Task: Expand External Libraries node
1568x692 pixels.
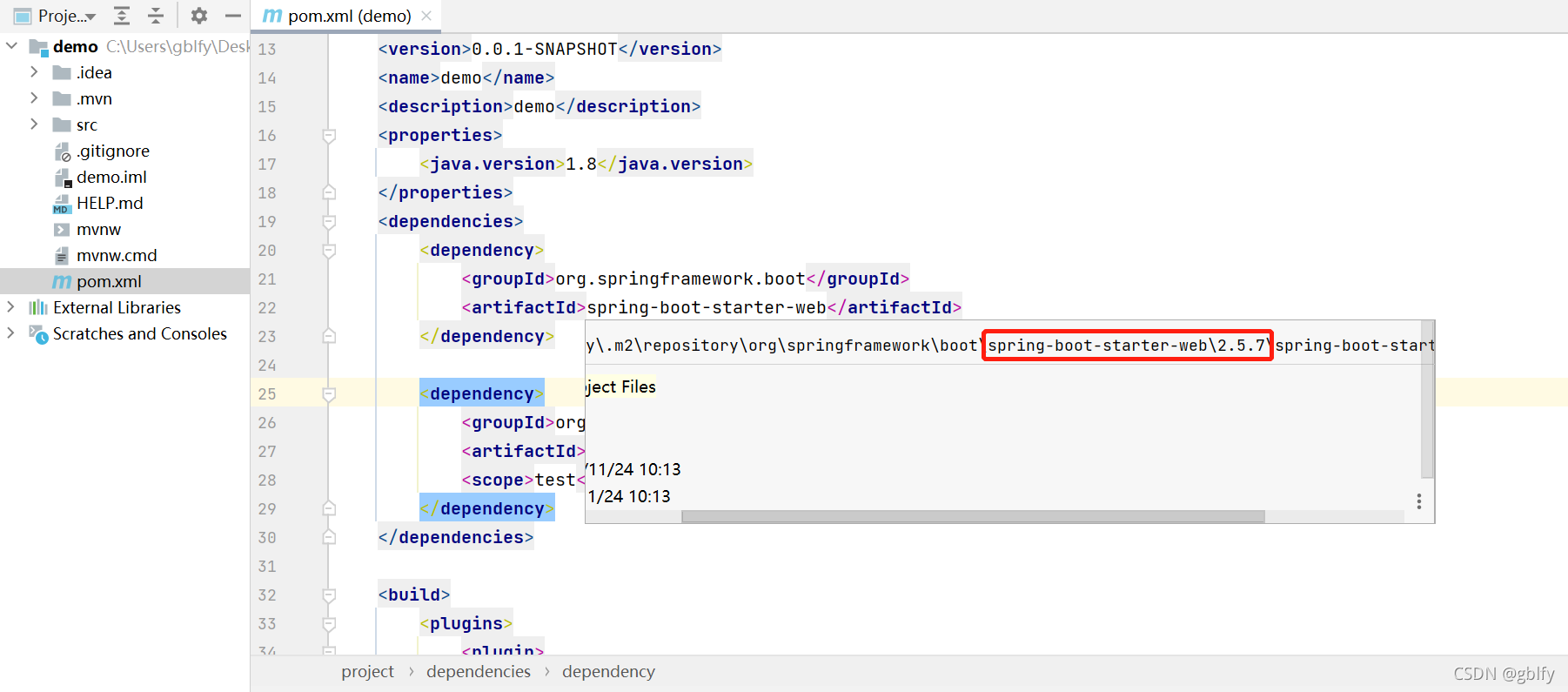Action: point(11,306)
